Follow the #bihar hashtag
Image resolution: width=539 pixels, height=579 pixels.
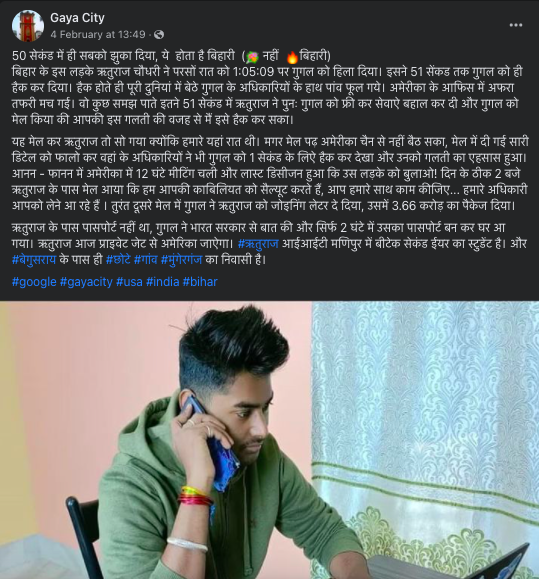(200, 282)
